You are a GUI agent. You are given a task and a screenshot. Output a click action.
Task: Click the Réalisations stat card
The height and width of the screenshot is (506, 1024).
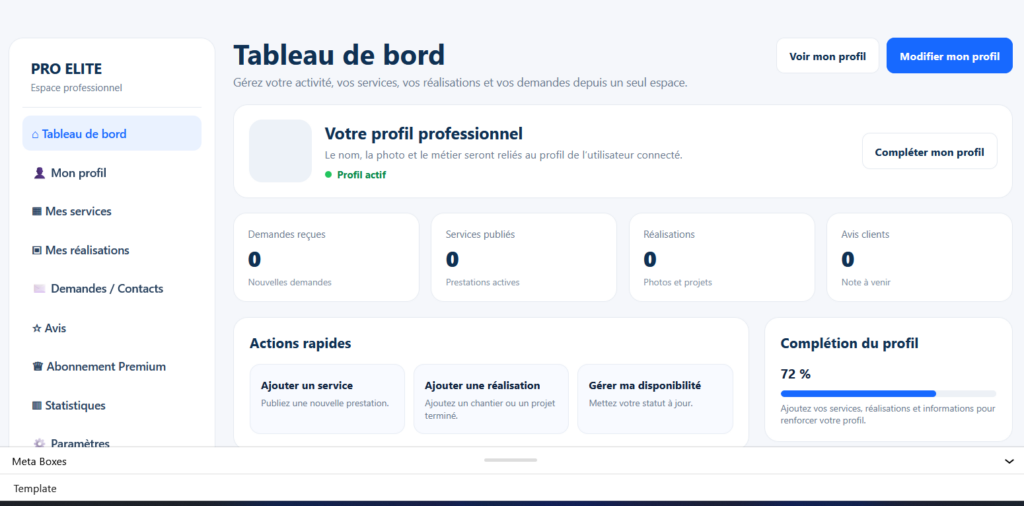[722, 257]
